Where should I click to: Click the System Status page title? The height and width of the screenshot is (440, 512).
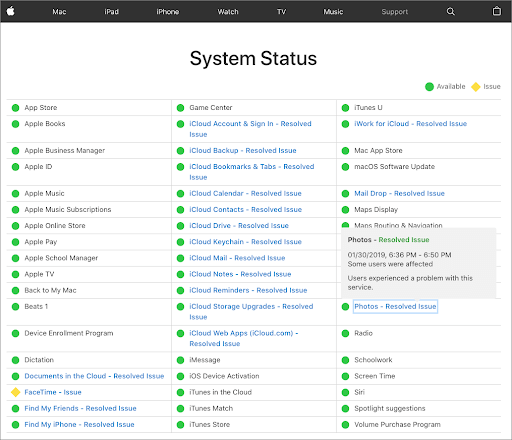pyautogui.click(x=253, y=59)
